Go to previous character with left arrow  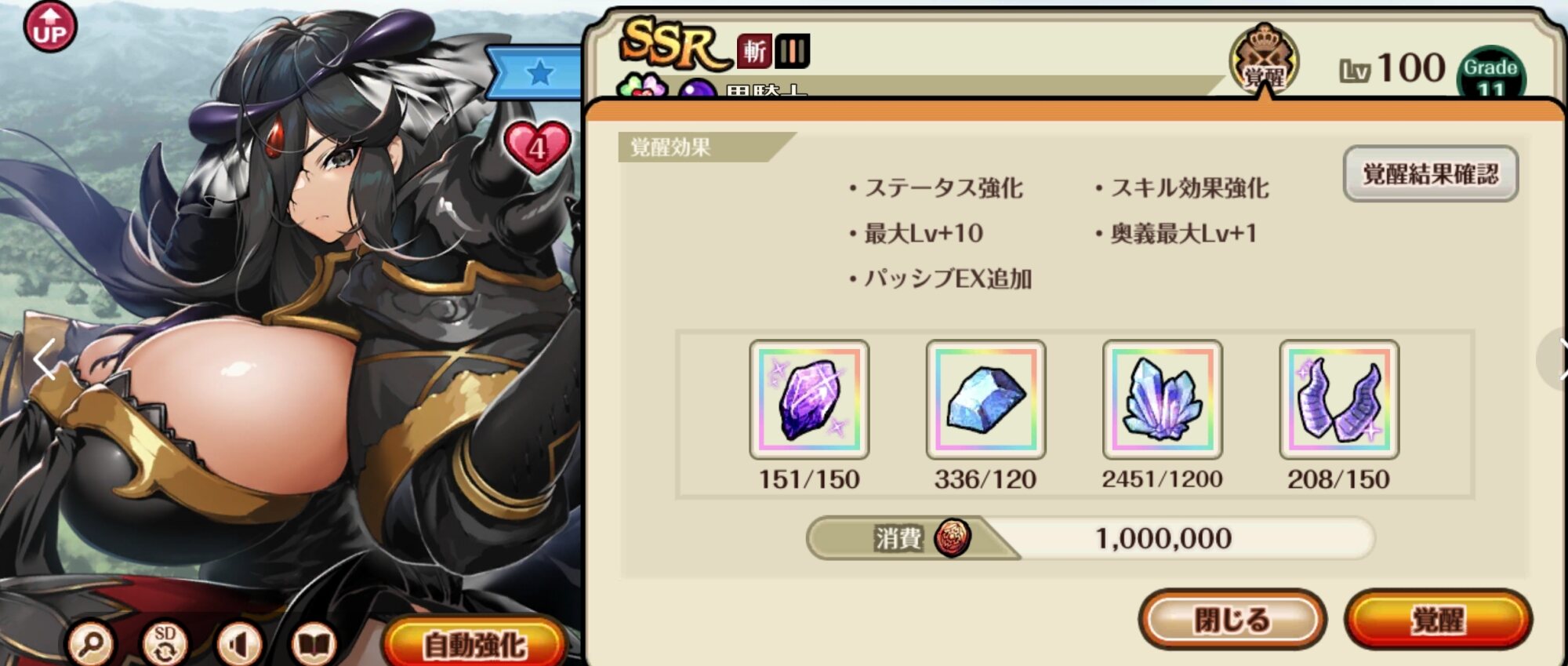[x=45, y=359]
